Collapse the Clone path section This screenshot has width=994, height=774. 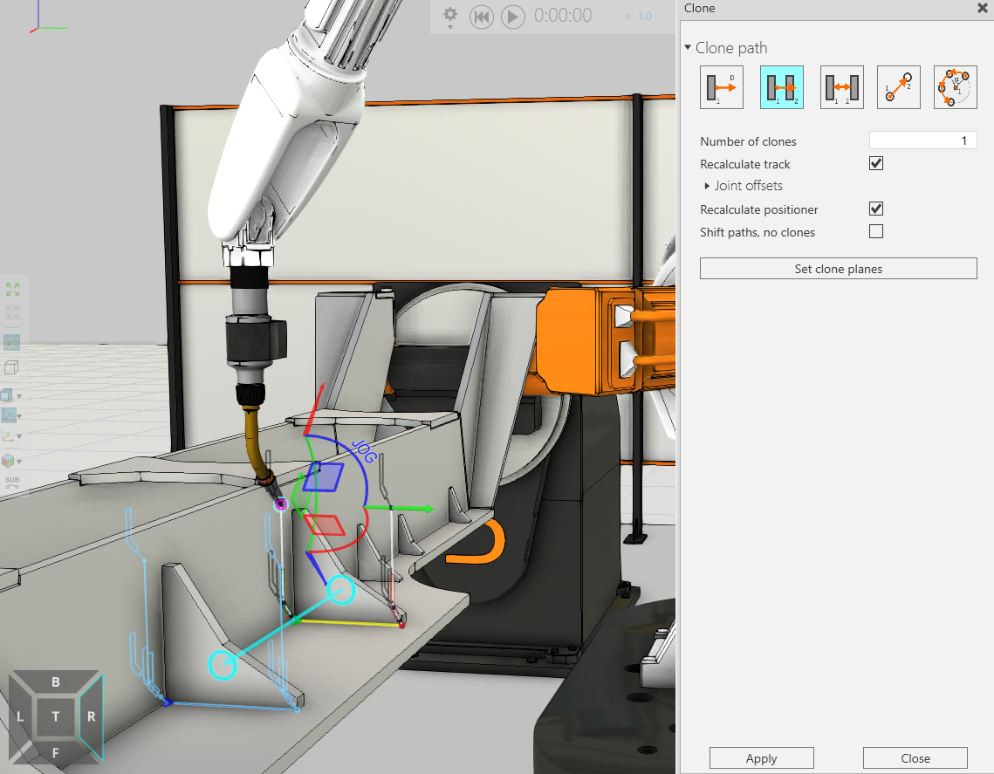tap(688, 48)
